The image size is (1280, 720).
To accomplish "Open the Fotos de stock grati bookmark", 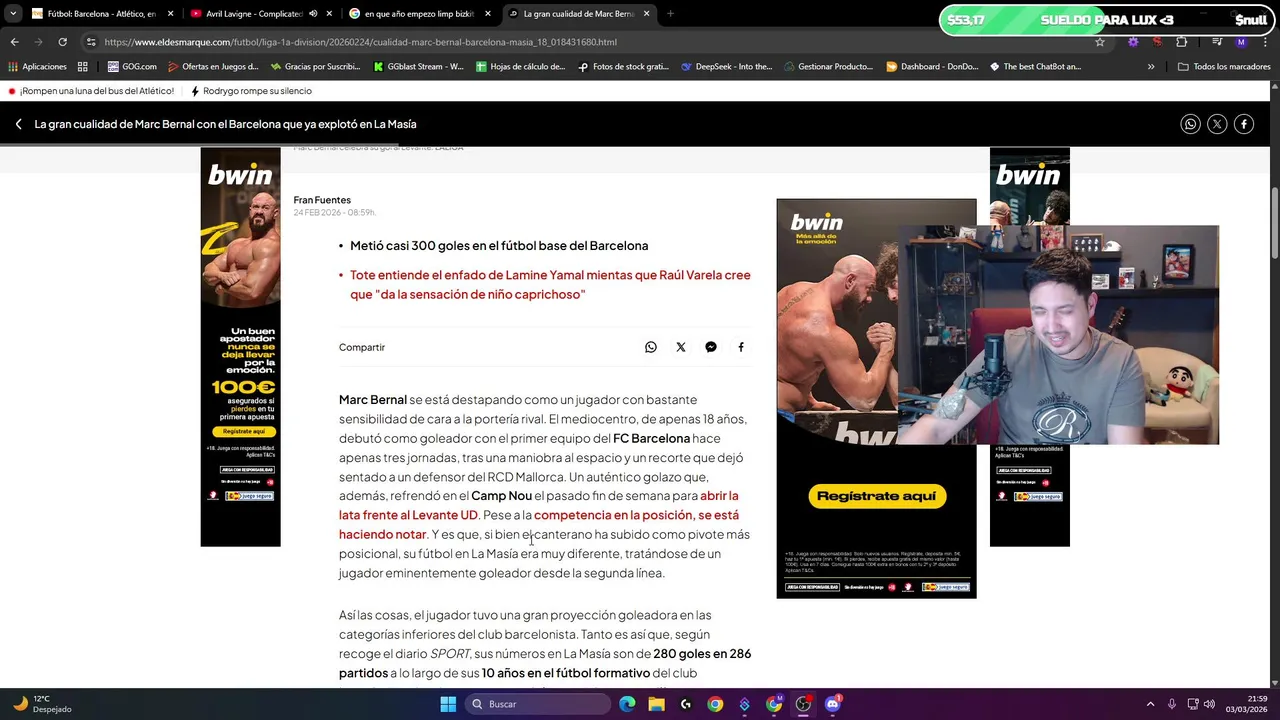I will point(624,67).
